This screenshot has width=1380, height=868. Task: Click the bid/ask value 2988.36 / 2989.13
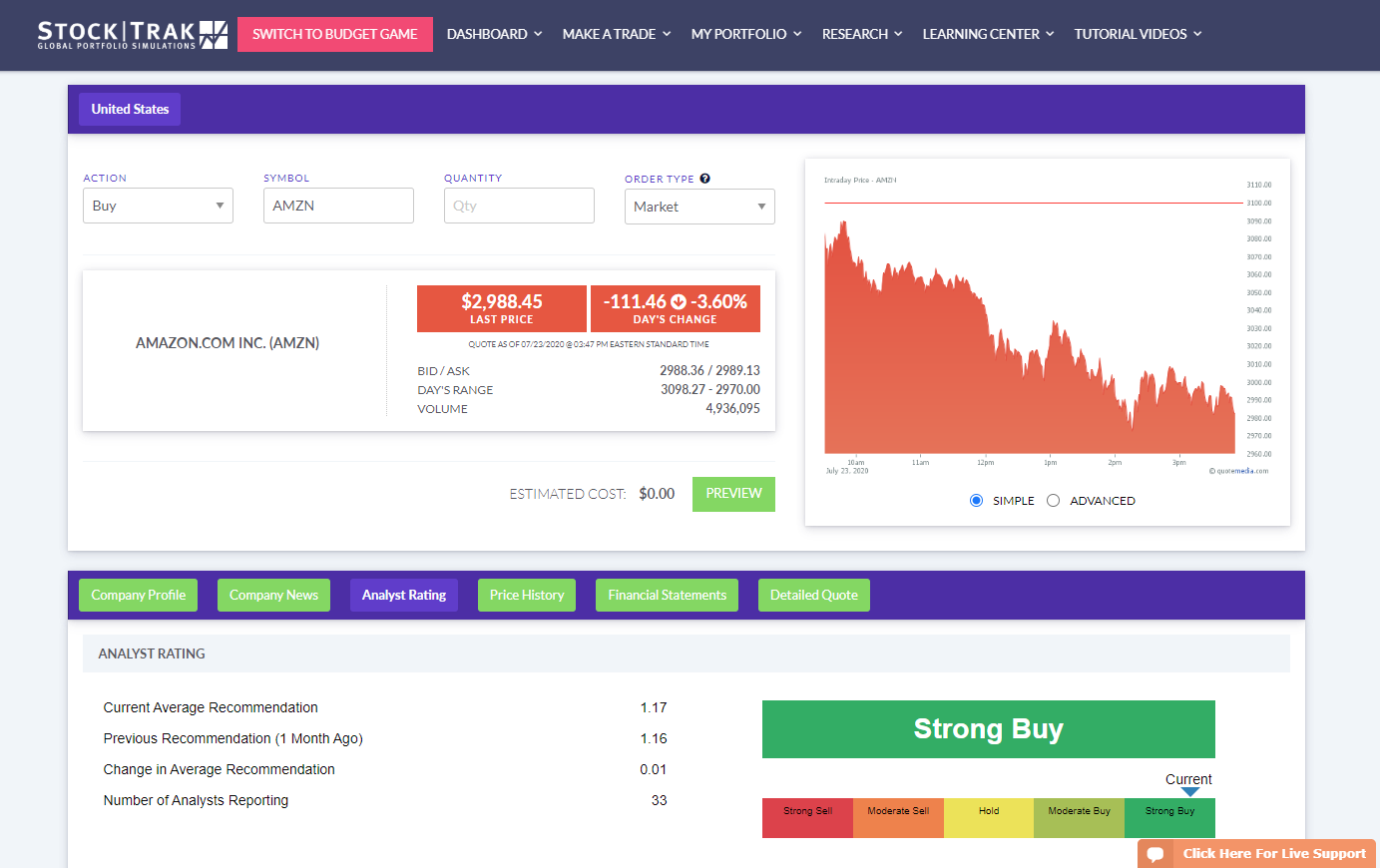coord(709,371)
